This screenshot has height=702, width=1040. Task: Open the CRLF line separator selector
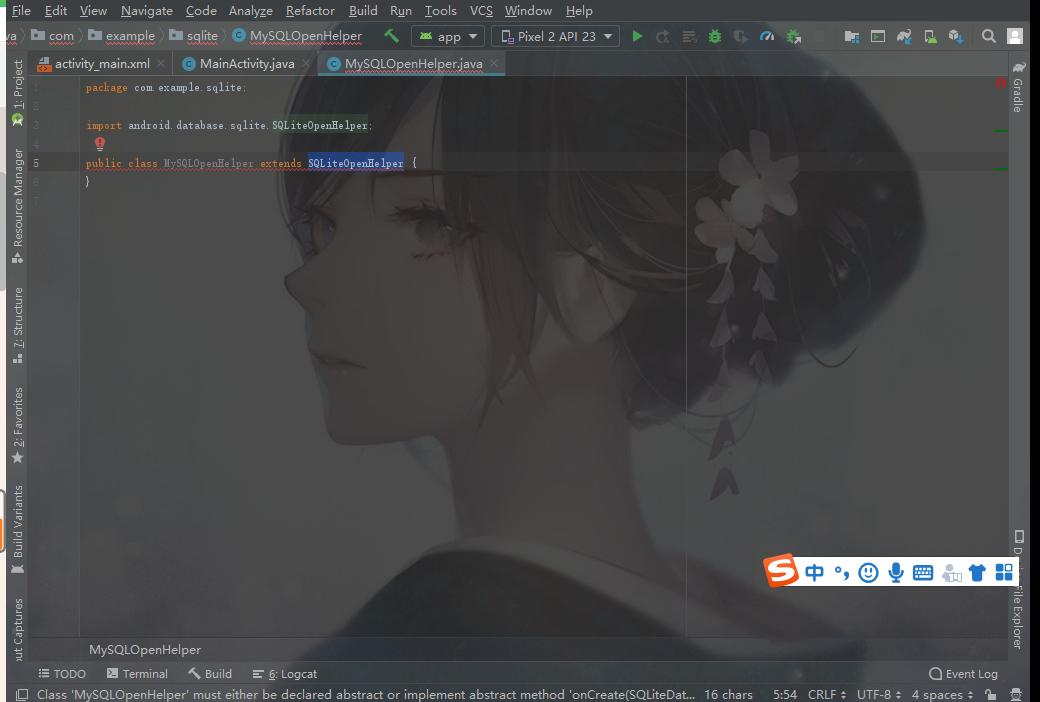[x=826, y=694]
